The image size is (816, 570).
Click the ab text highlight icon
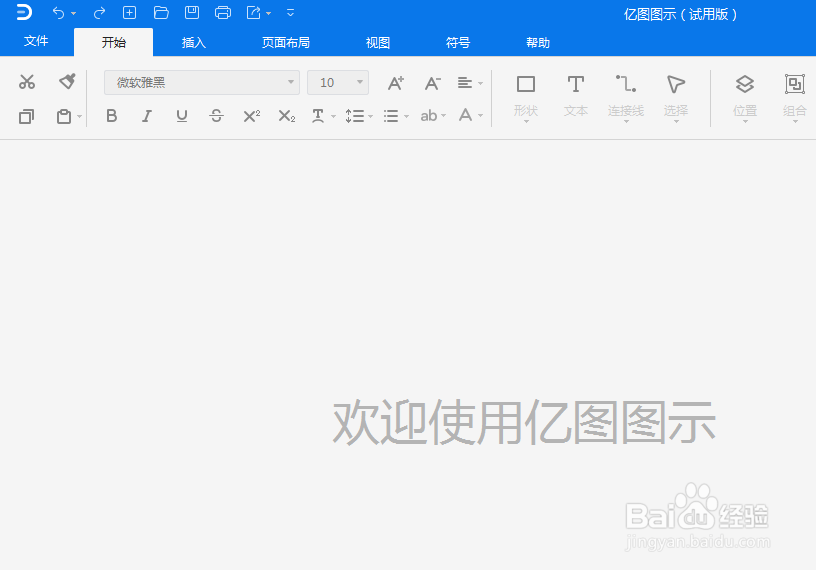(x=428, y=116)
